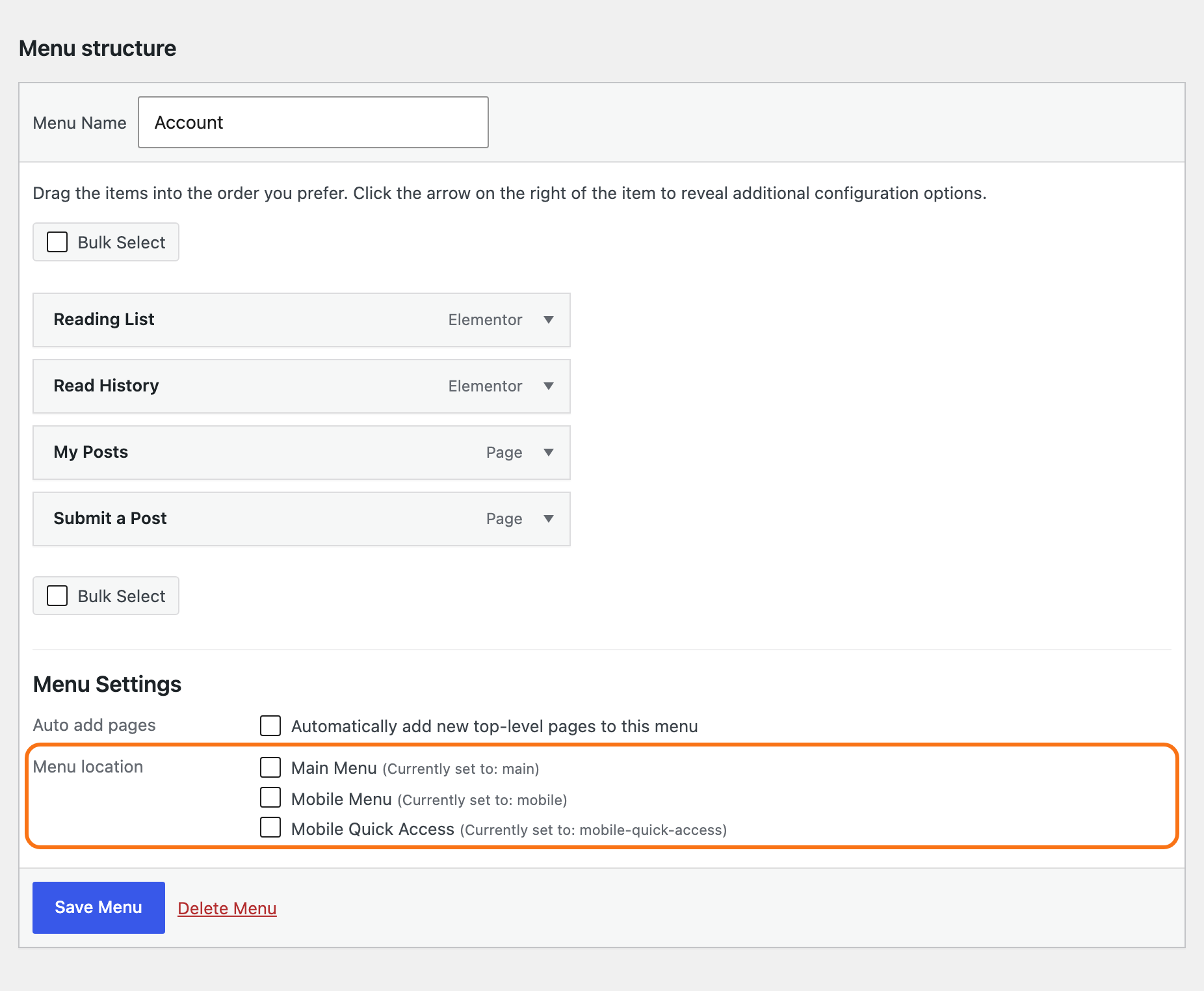
Task: Select the Submit a Post item title
Action: (x=110, y=518)
